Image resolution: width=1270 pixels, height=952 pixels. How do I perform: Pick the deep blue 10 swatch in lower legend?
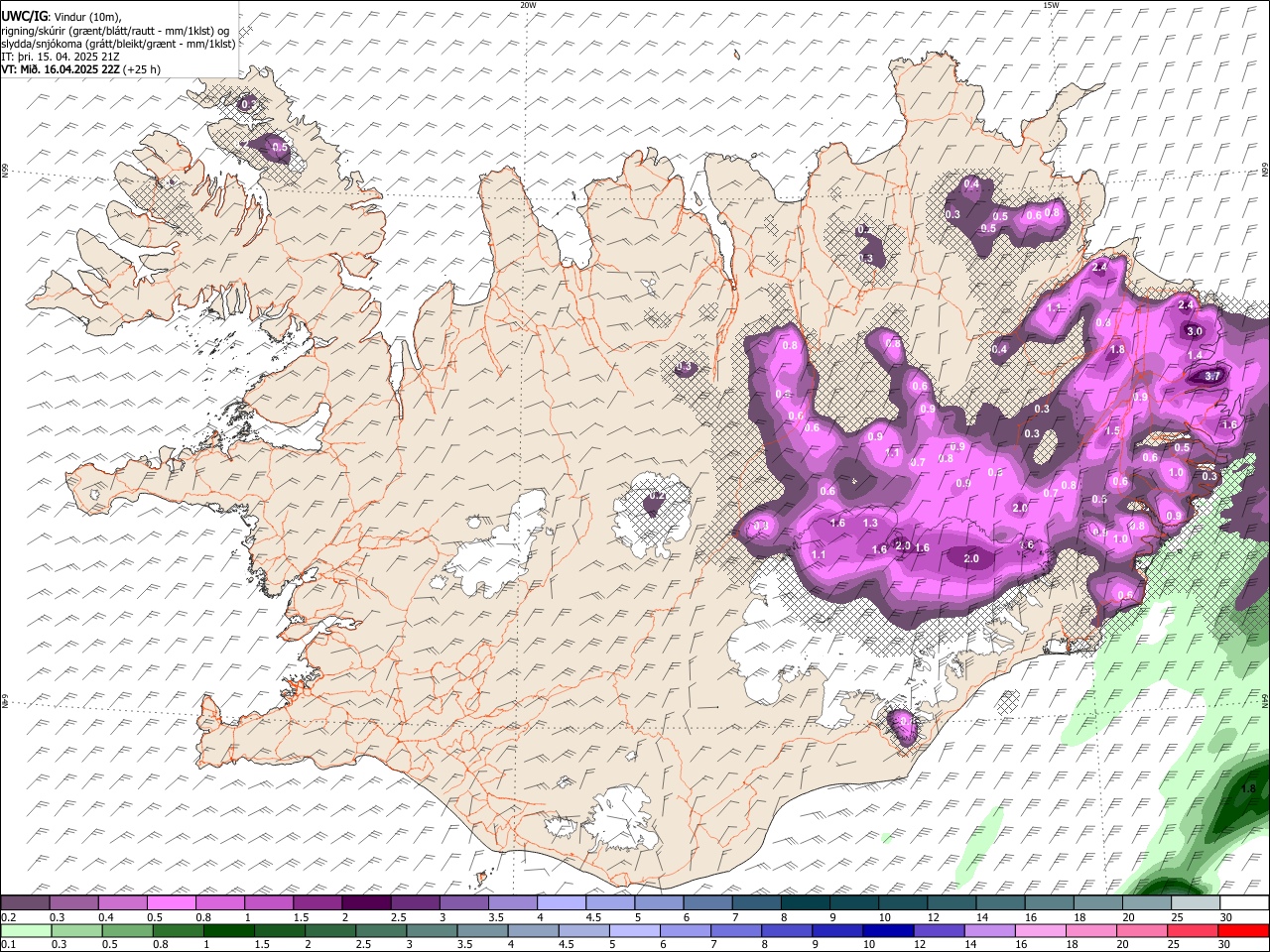[x=887, y=931]
